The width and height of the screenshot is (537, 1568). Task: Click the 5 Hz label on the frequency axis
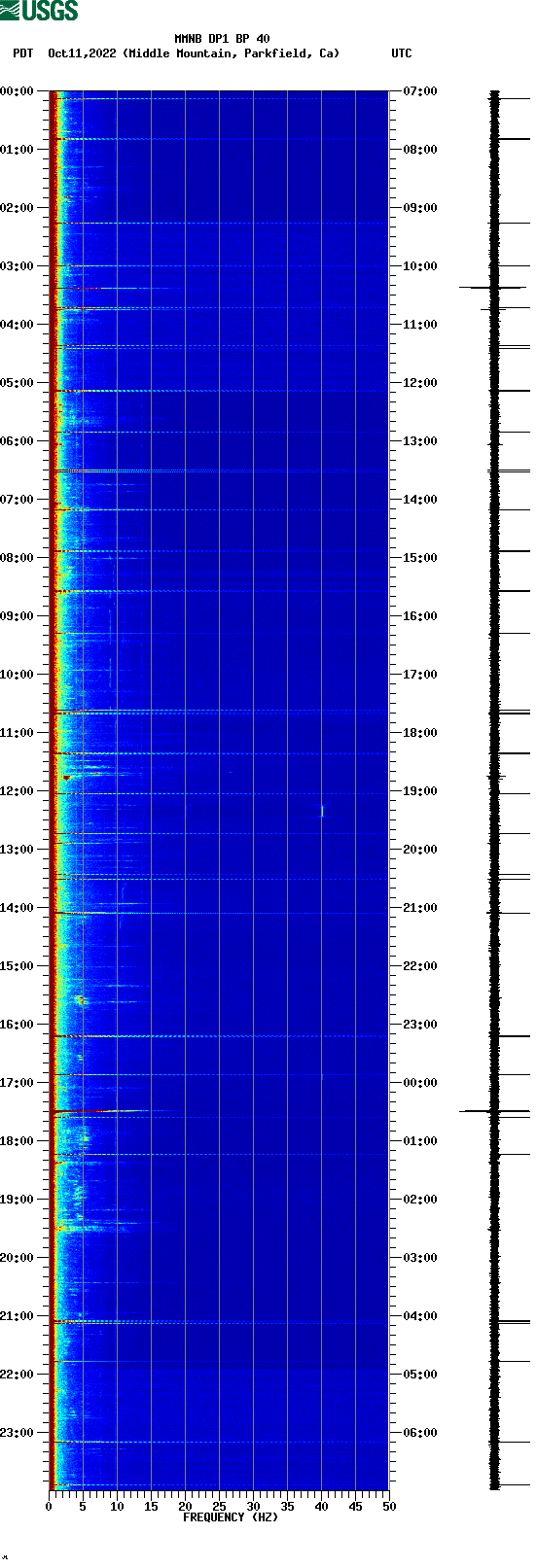[83, 1507]
